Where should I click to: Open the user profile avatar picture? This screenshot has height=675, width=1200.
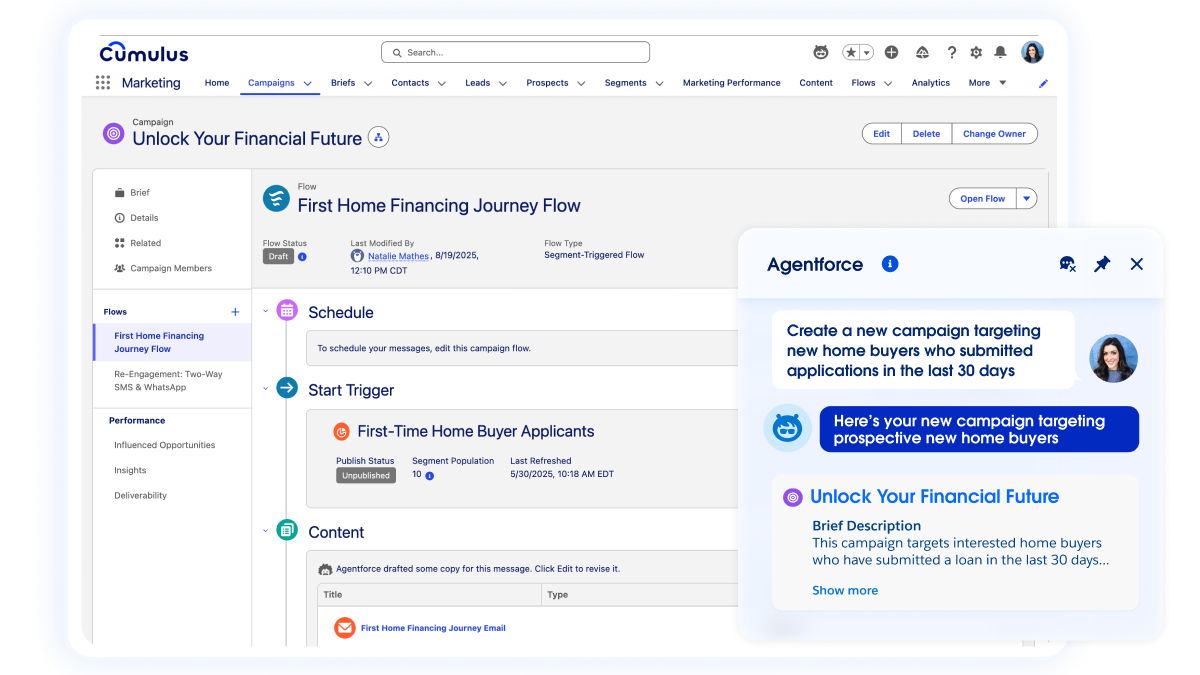(1032, 52)
